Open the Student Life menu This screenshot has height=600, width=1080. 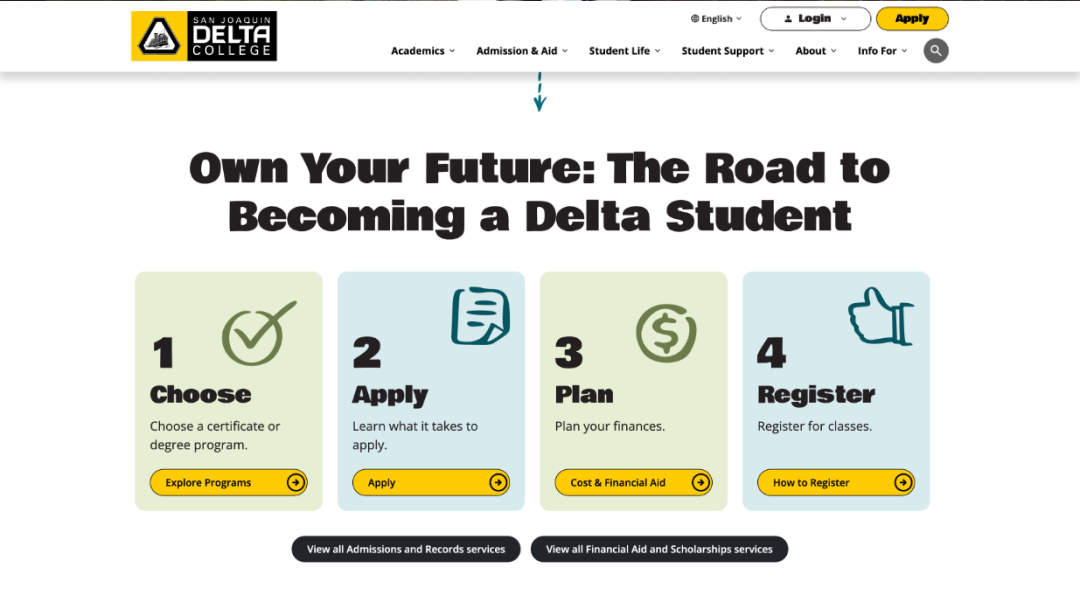(624, 51)
